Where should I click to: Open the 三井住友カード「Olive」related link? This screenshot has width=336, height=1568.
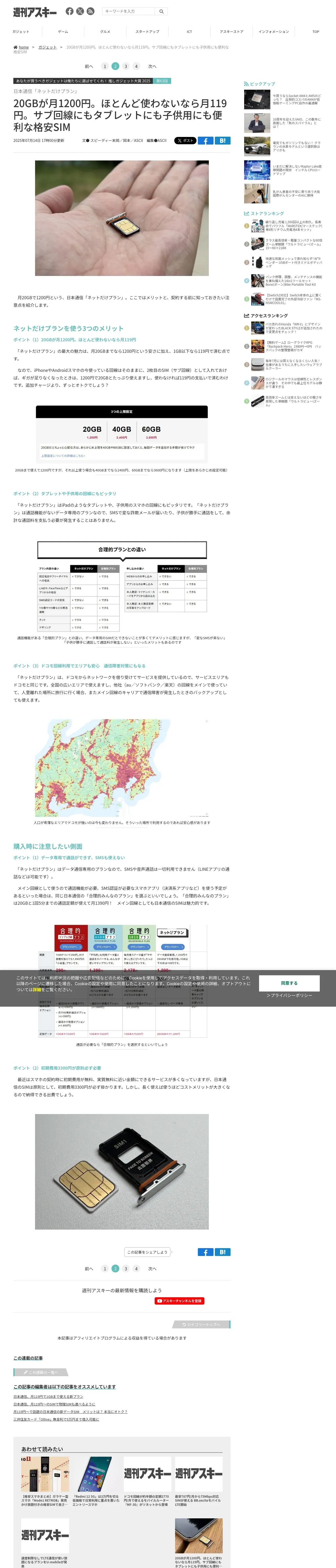(x=56, y=1419)
